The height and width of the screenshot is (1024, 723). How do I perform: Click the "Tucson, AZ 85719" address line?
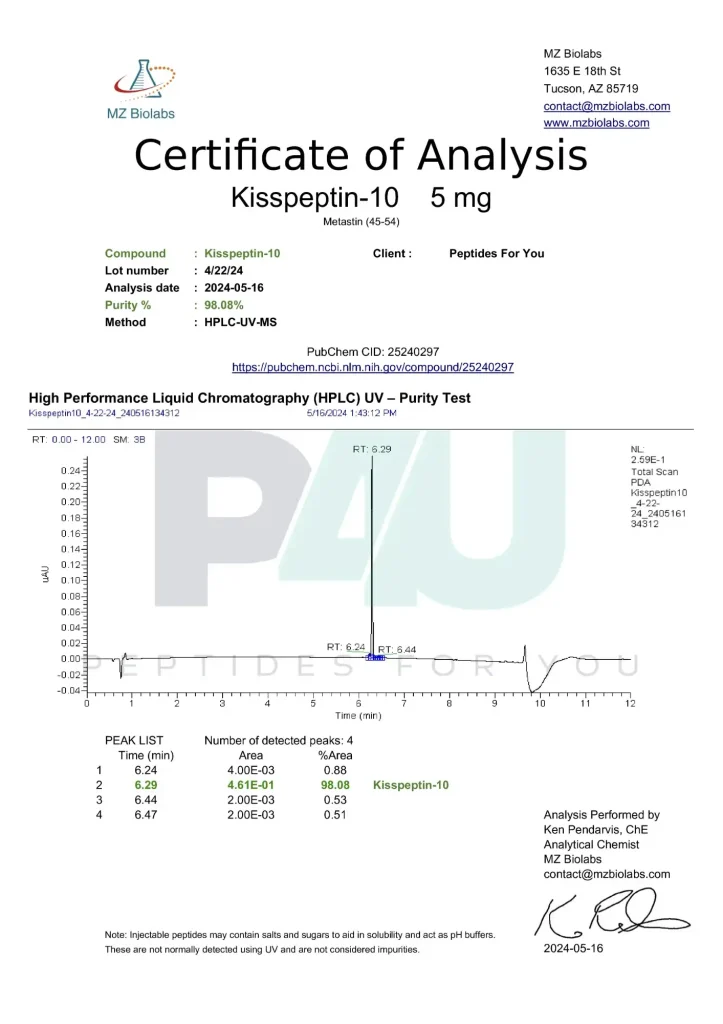pos(591,89)
